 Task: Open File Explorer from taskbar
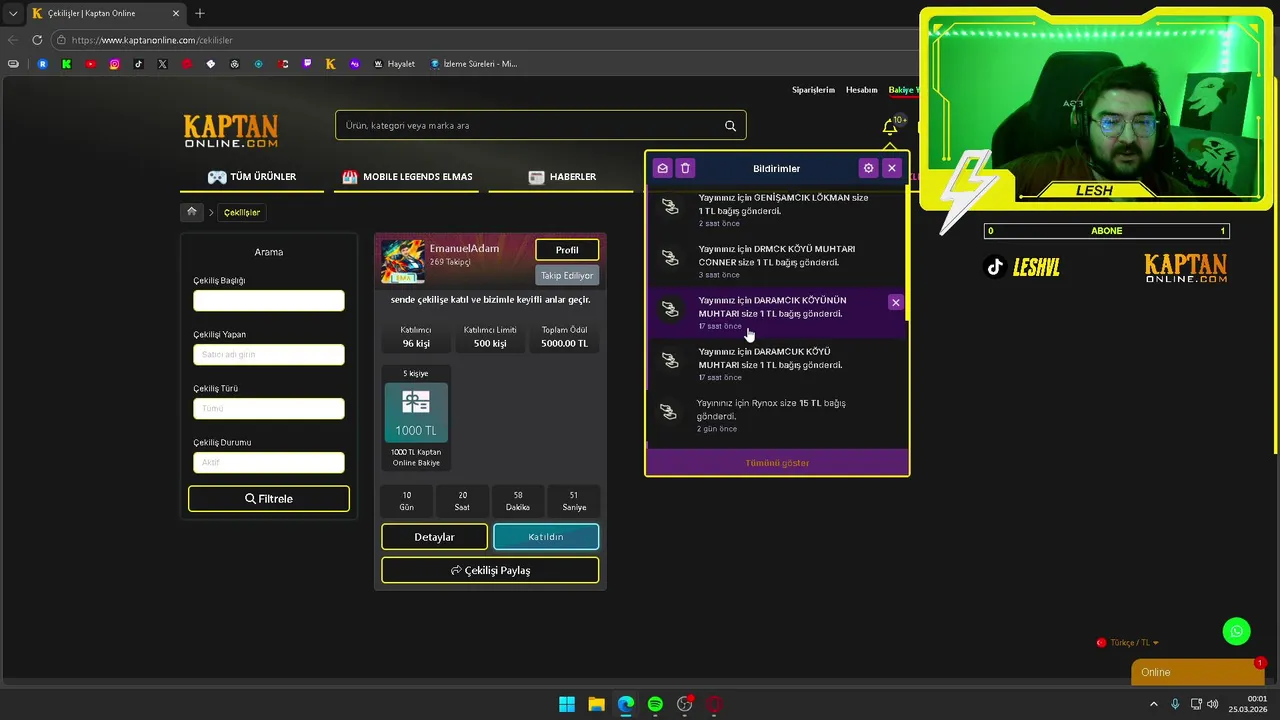pyautogui.click(x=596, y=704)
